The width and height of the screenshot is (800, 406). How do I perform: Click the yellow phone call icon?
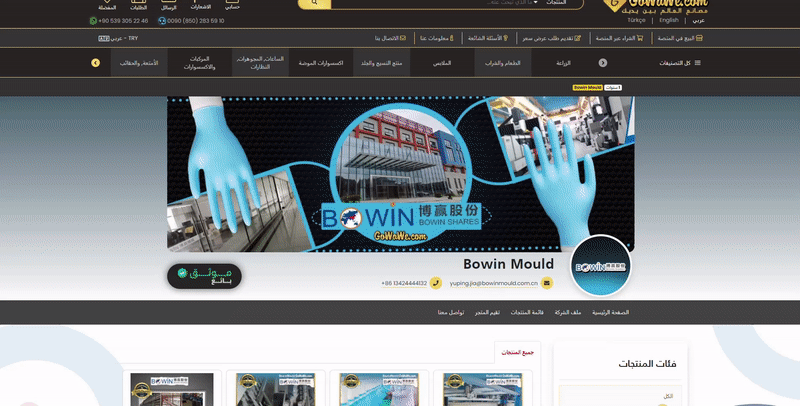[435, 283]
